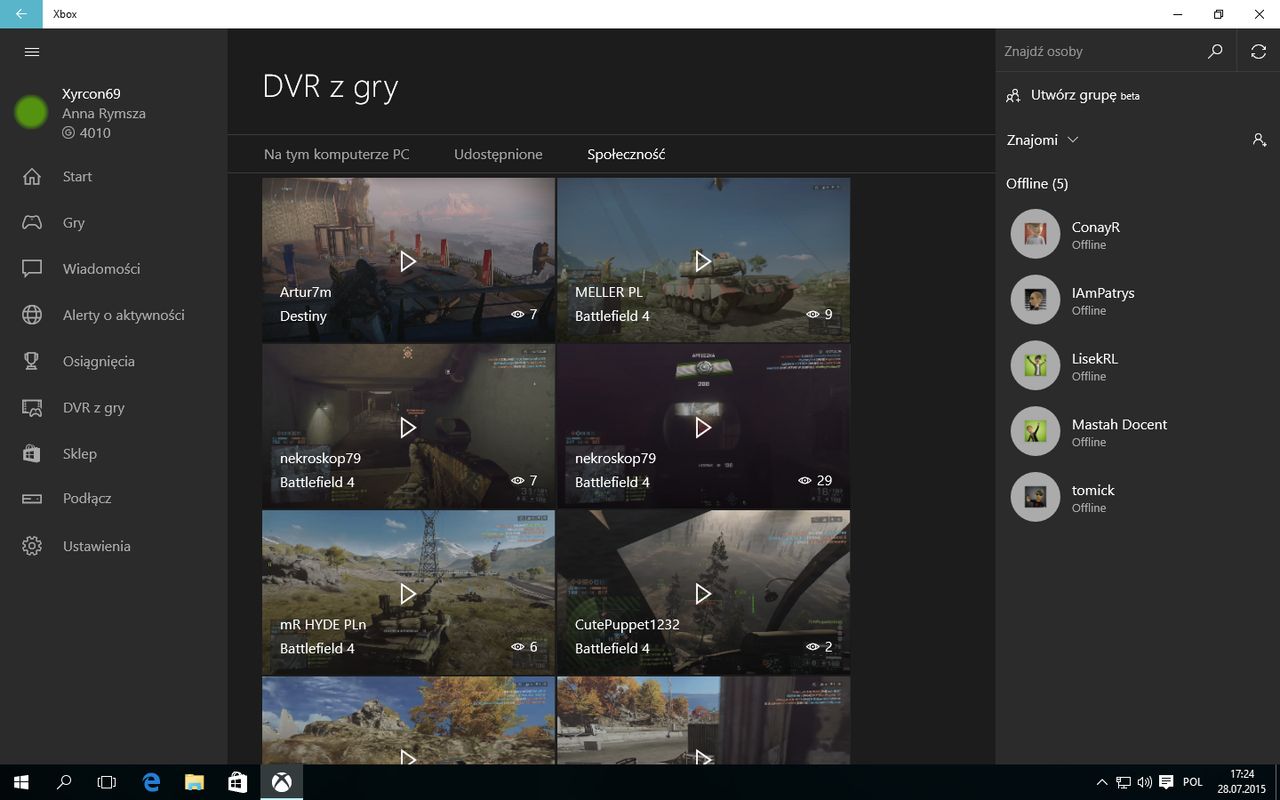Play the mR HYDE PLn clip

tap(408, 593)
